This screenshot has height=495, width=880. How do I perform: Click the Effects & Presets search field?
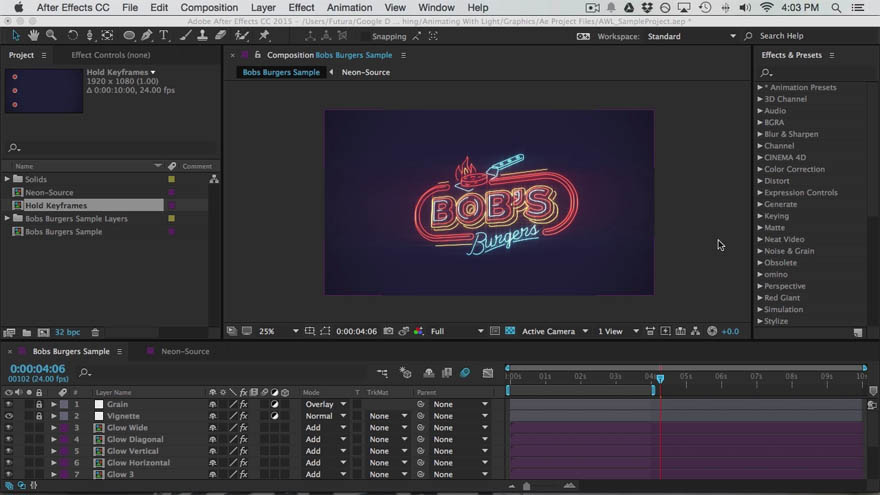click(x=812, y=72)
